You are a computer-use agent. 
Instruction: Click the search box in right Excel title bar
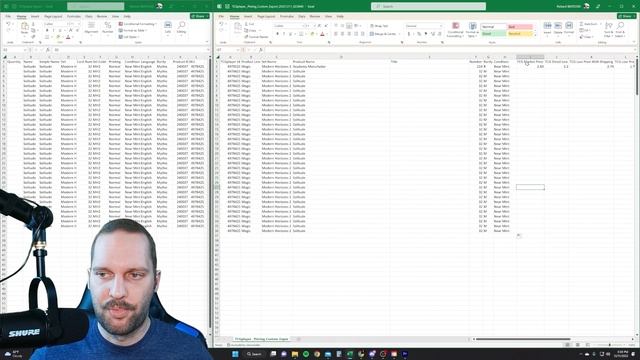point(428,6)
